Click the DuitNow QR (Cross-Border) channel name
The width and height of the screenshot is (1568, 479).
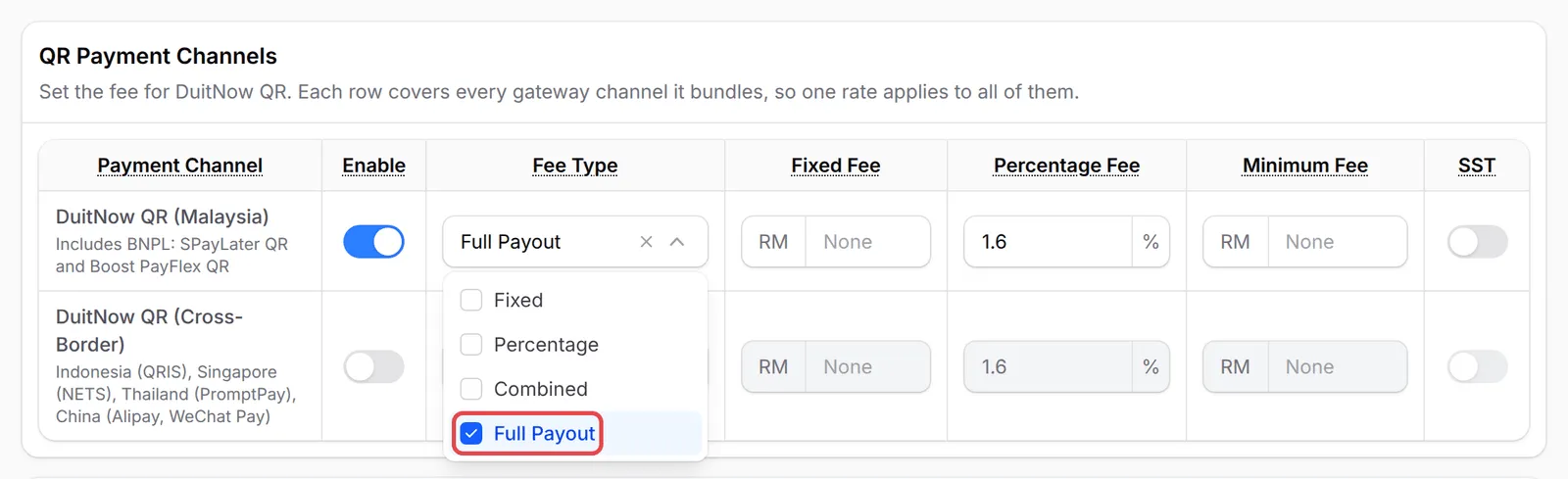click(x=149, y=330)
